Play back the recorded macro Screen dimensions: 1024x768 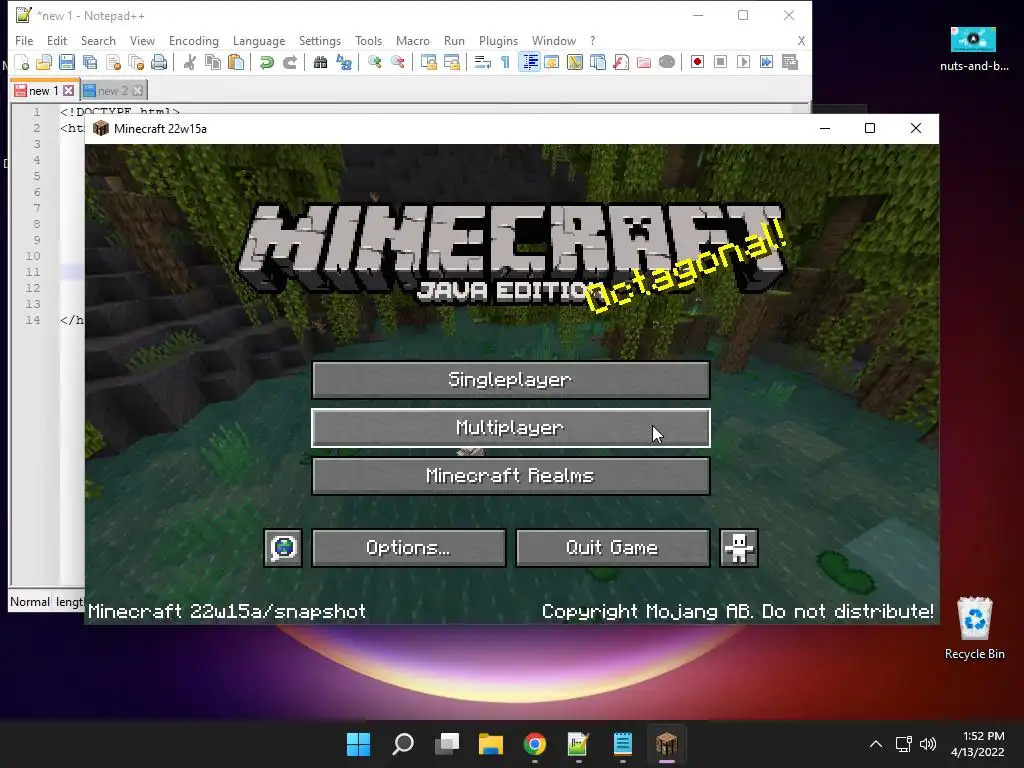click(x=743, y=62)
